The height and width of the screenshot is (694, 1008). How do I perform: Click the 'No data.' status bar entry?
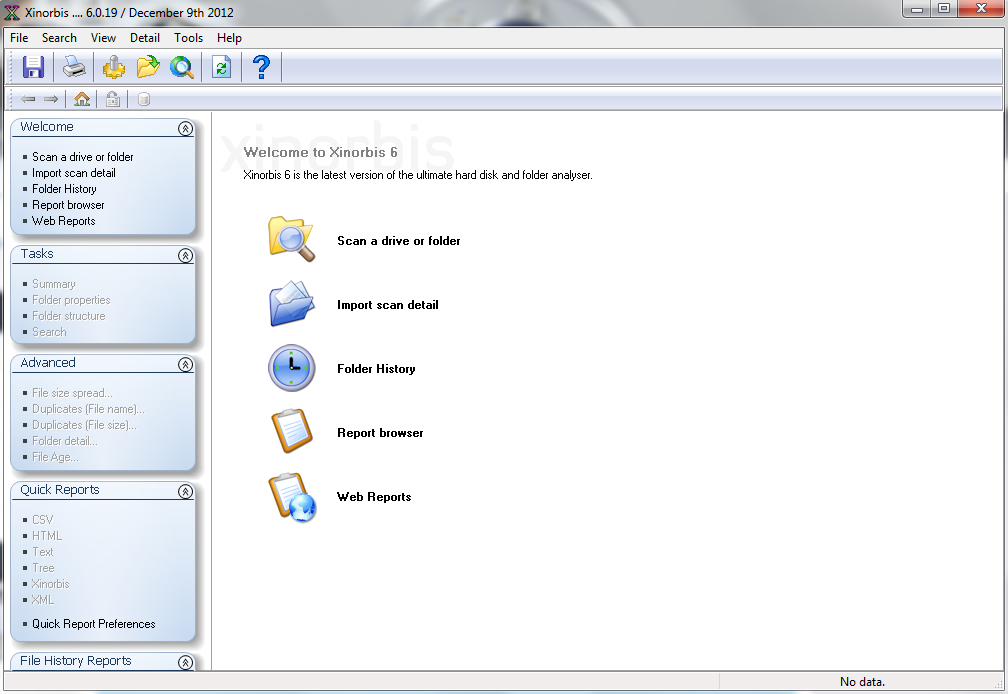click(862, 682)
